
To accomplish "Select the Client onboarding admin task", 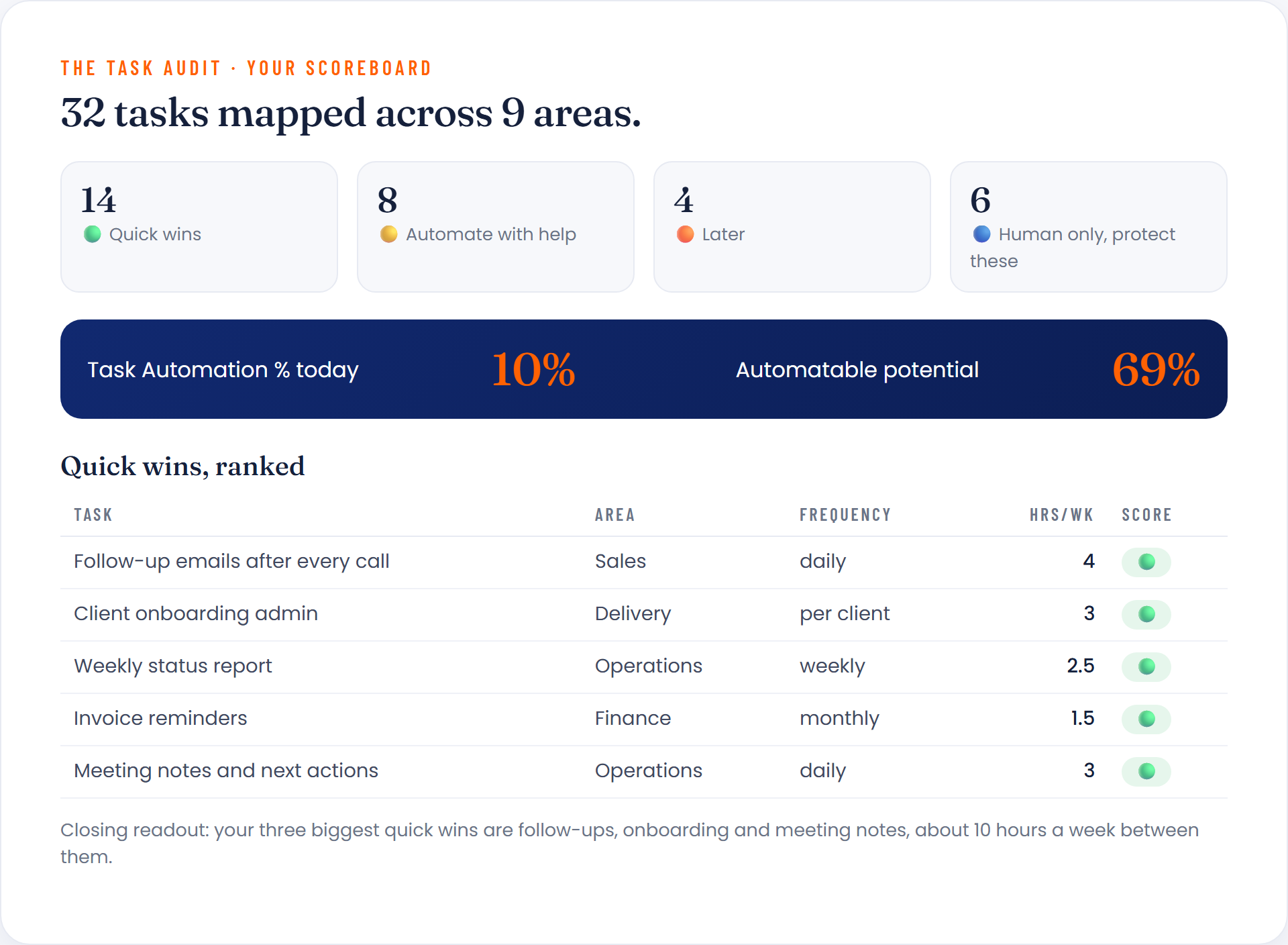I will (x=196, y=613).
